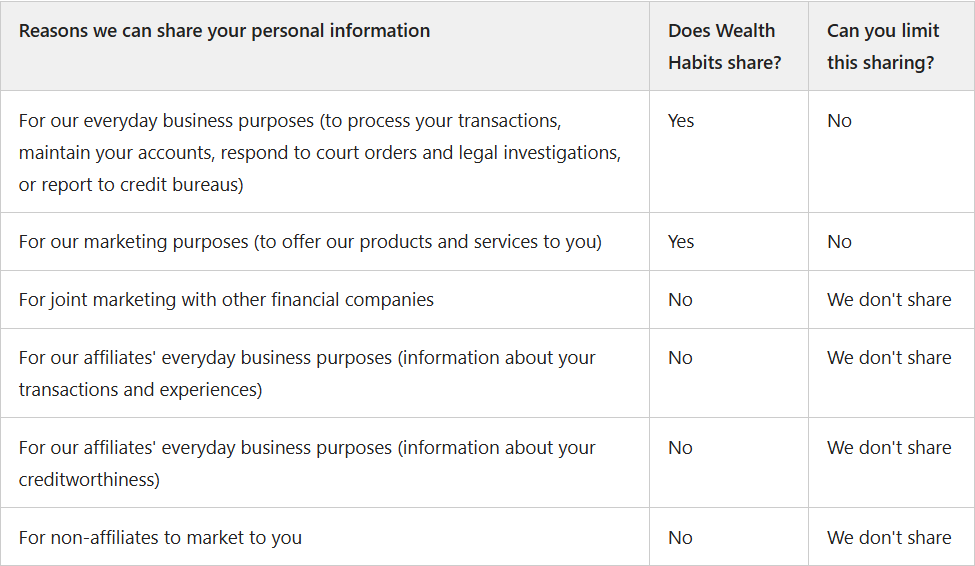Image resolution: width=975 pixels, height=566 pixels.
Task: Select affiliates' transactions and experiences row text
Action: 307,373
